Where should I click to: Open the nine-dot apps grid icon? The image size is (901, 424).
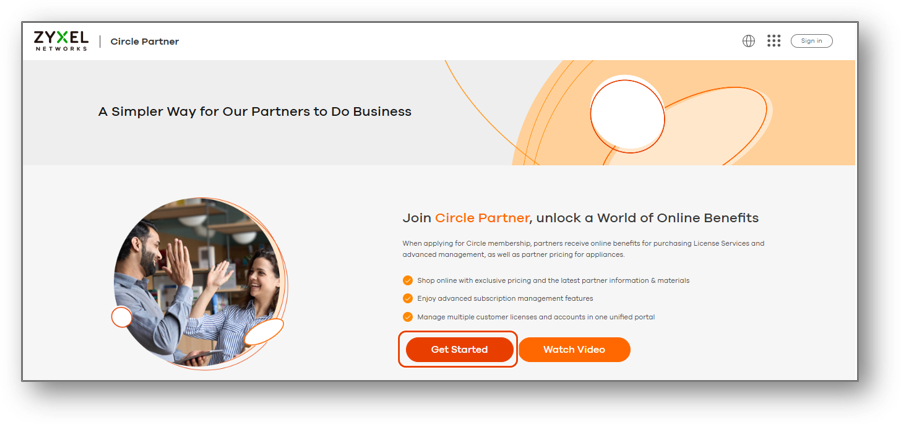774,41
